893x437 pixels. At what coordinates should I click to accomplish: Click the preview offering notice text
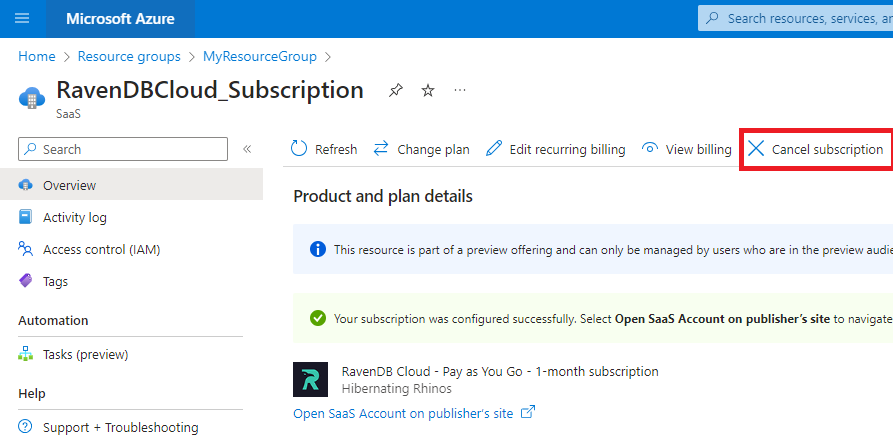[x=613, y=250]
